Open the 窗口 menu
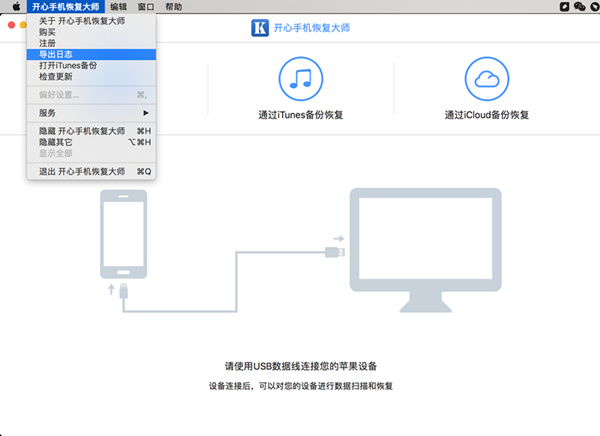600x436 pixels. tap(146, 7)
